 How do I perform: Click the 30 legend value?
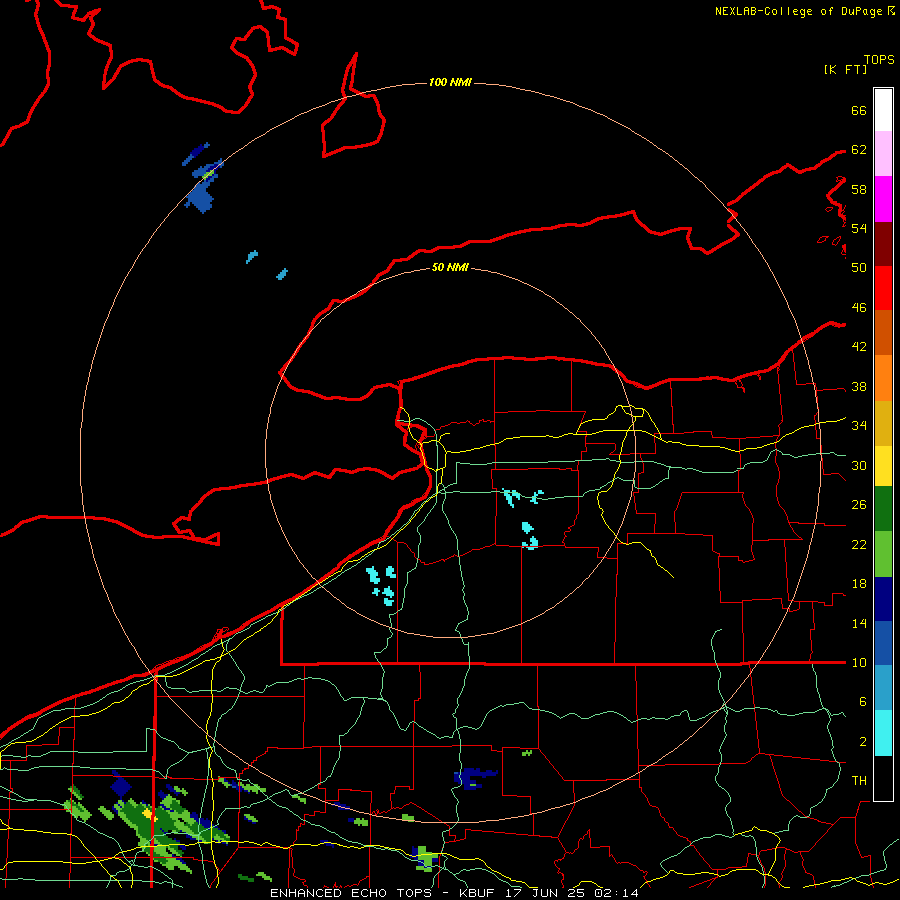[859, 465]
